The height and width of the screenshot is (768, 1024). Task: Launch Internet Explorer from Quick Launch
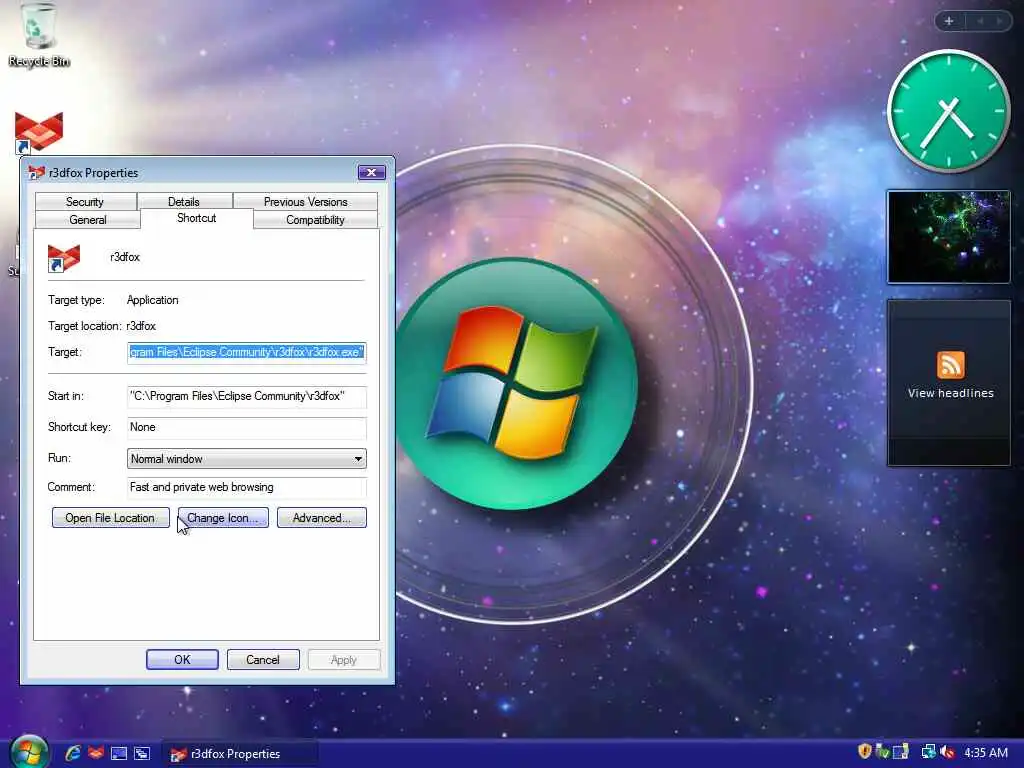pyautogui.click(x=72, y=753)
